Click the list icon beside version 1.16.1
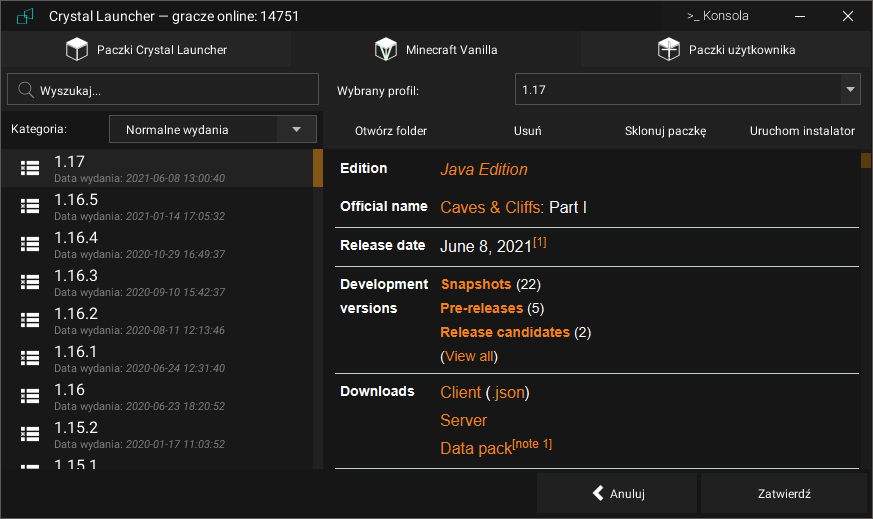Screen dimensions: 873x519 (x=30, y=358)
